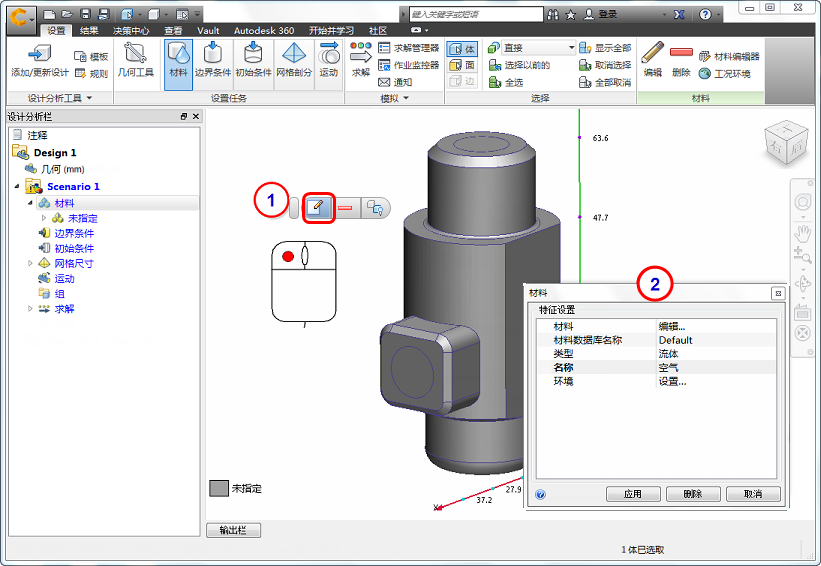The image size is (821, 566).
Task: Collapse the Scenario 1 tree node
Action: pos(16,186)
